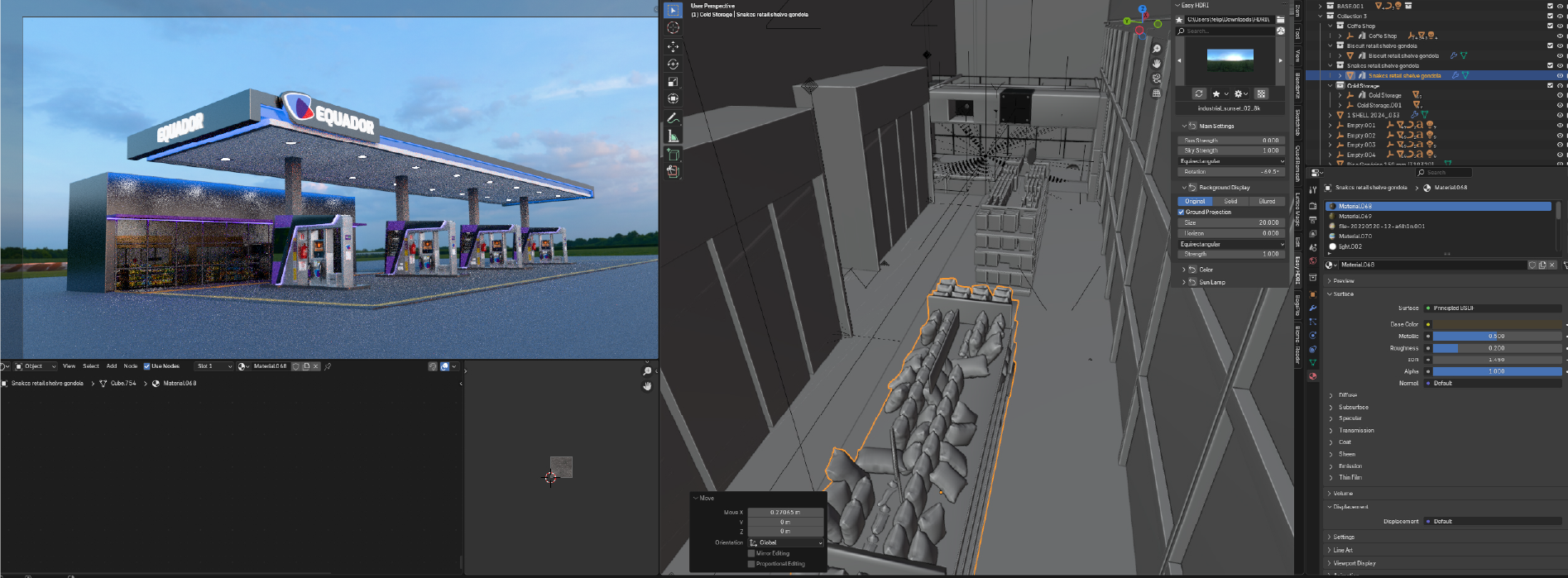Open Object type dropdown in node editor
1568x578 pixels.
pos(36,366)
